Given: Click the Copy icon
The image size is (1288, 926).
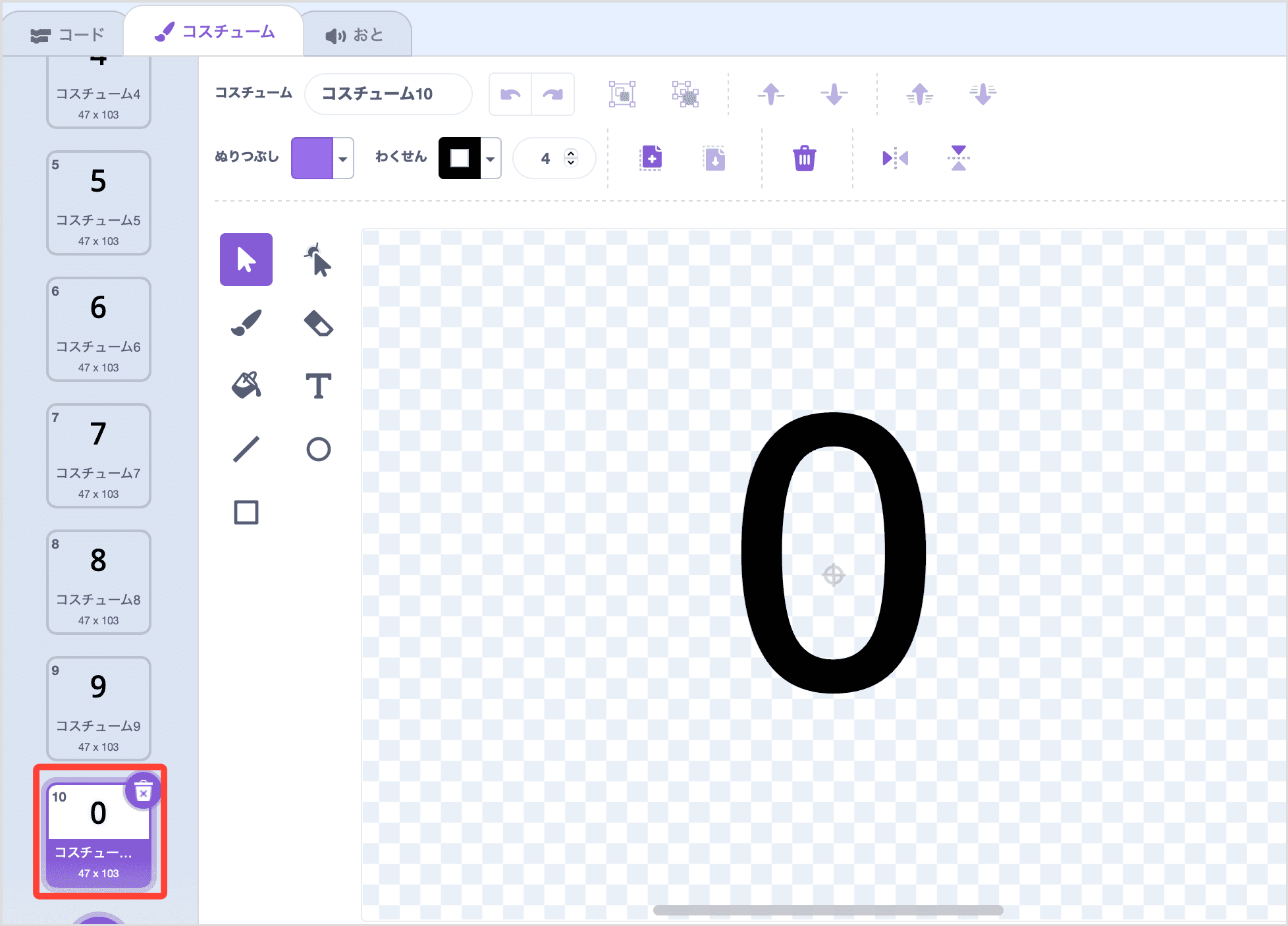Looking at the screenshot, I should point(651,158).
